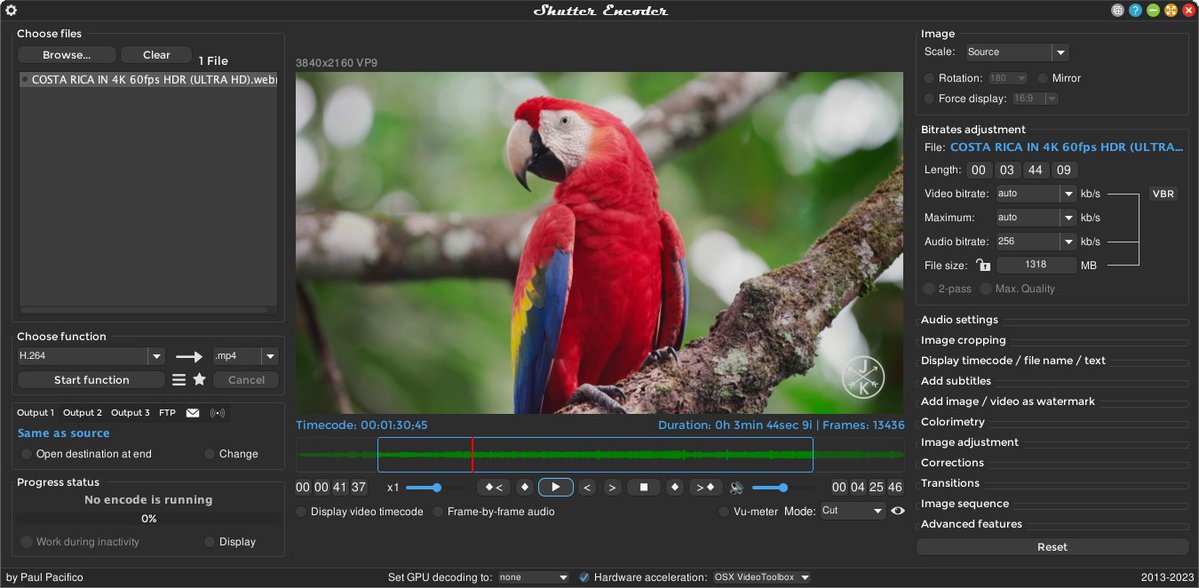The width and height of the screenshot is (1199, 588).
Task: Open the Maximum bitrate dropdown
Action: tap(1036, 217)
